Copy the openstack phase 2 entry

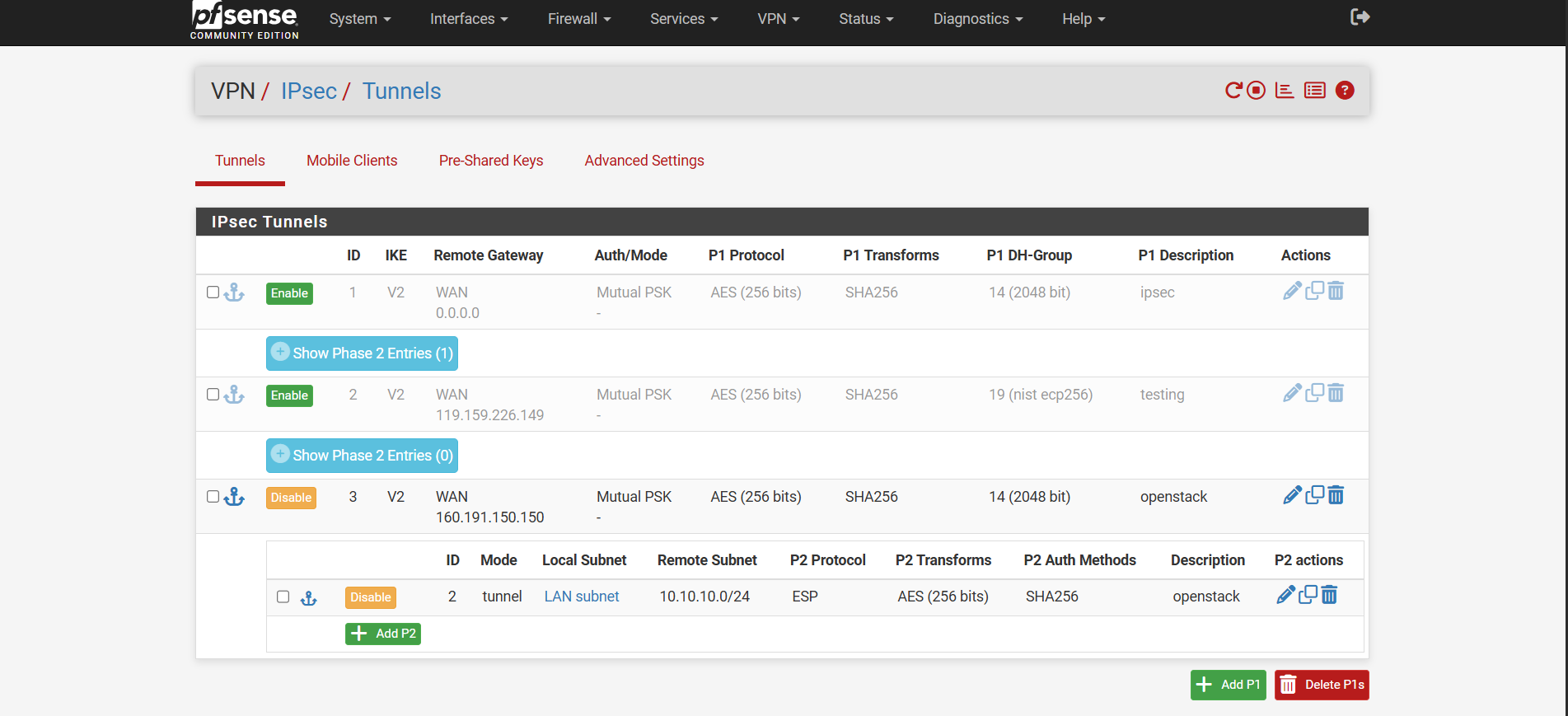[x=1308, y=594]
